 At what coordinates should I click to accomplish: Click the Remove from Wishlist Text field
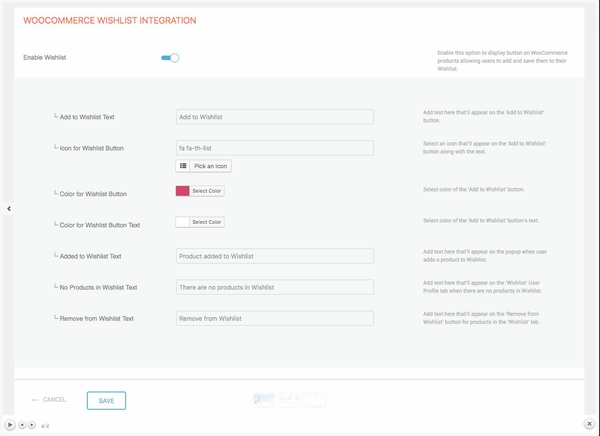tap(274, 318)
